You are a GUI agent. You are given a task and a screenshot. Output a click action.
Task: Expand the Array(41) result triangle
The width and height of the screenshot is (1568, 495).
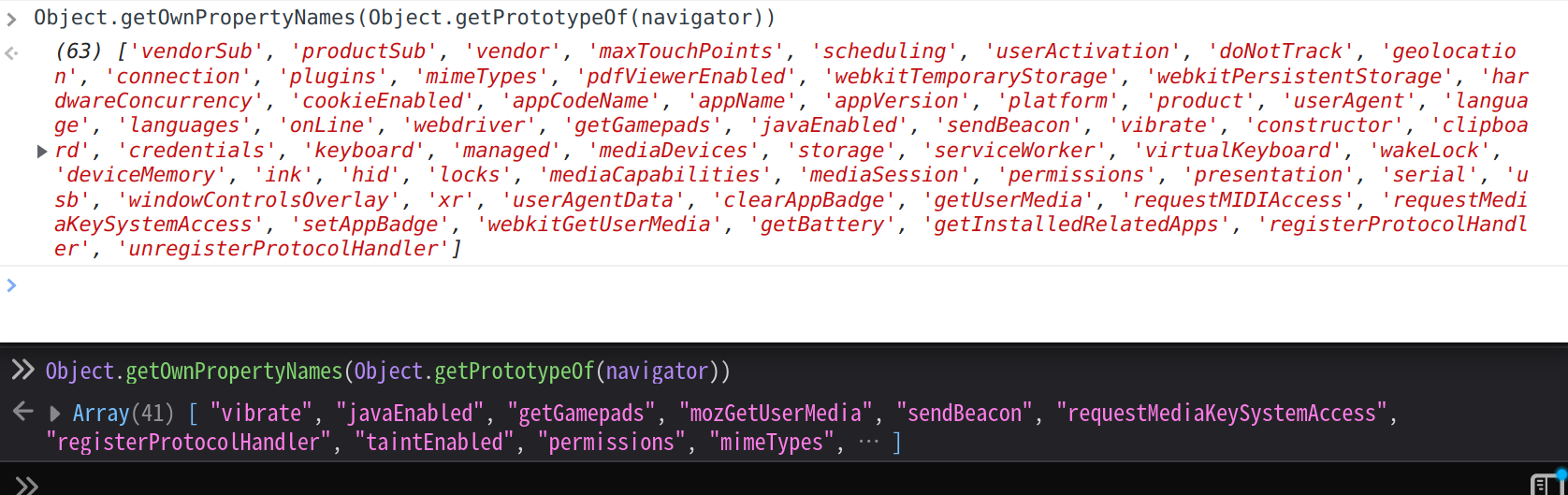pos(55,413)
